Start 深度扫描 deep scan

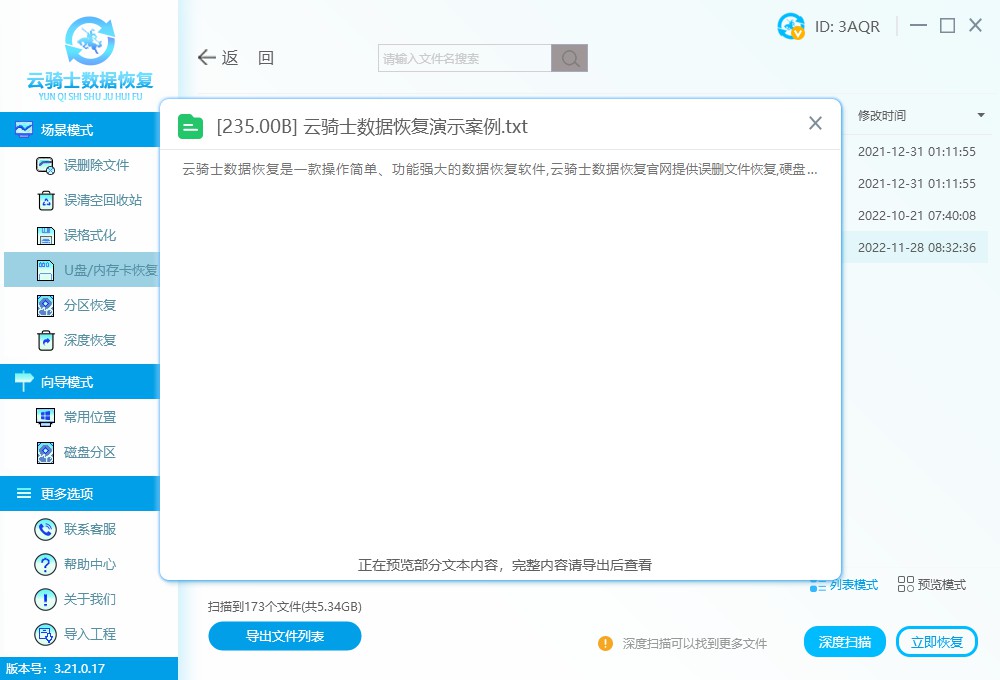coord(844,641)
